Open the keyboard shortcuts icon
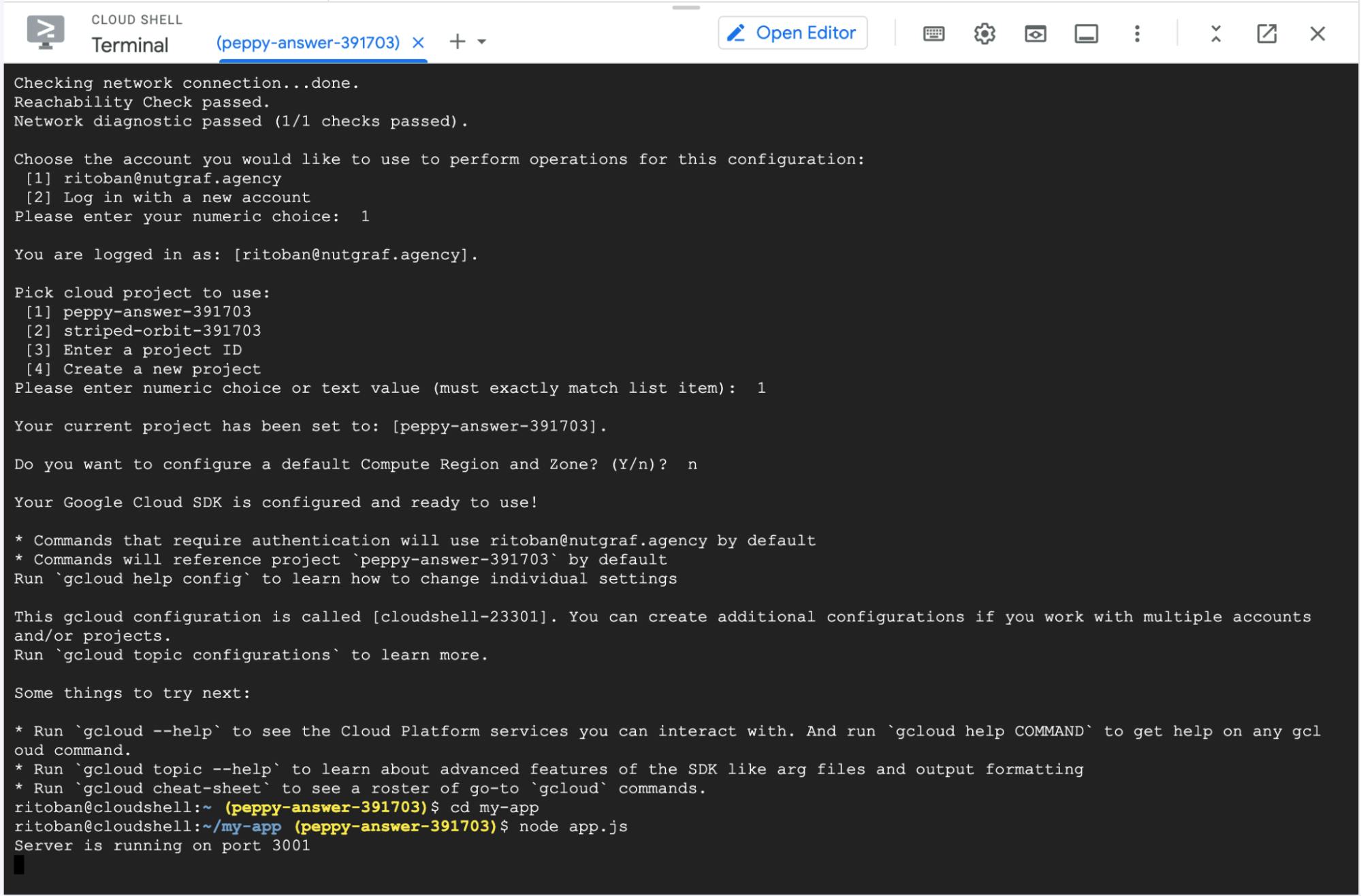The height and width of the screenshot is (896, 1361). pos(933,33)
